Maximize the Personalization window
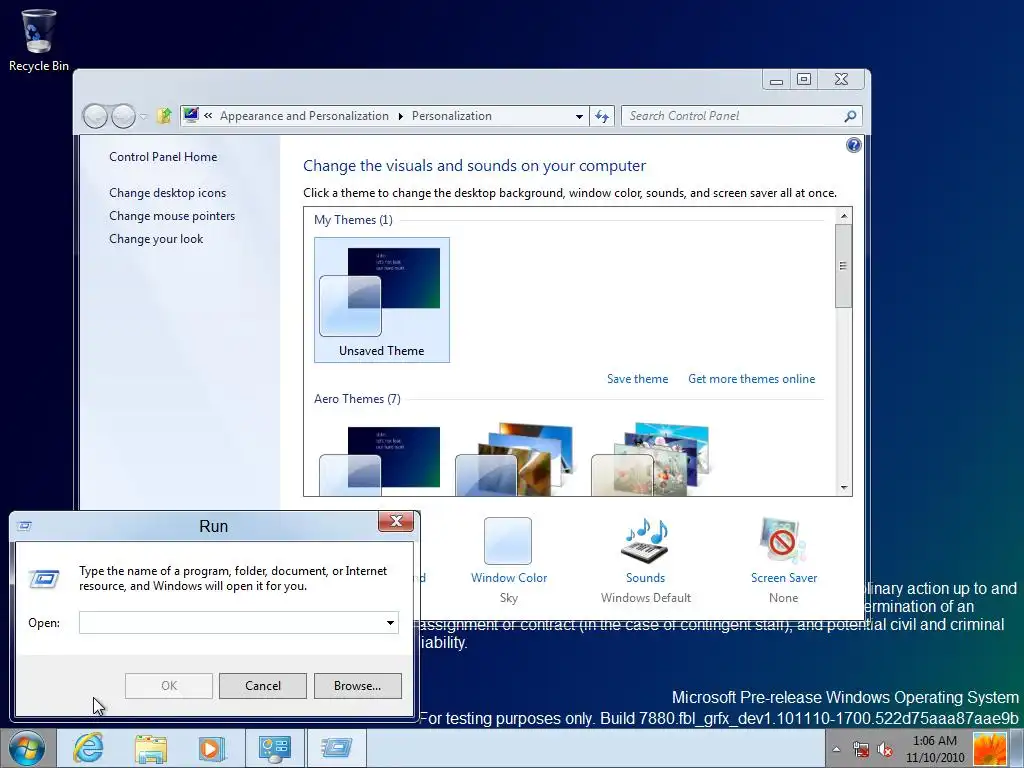1024x768 pixels. [804, 80]
